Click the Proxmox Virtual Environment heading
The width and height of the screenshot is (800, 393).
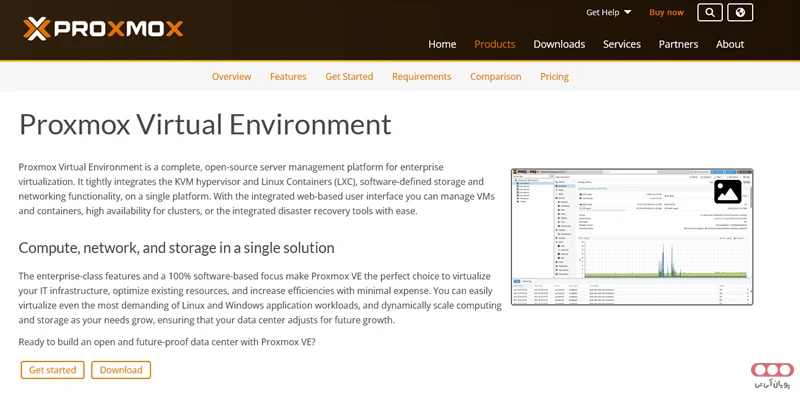click(205, 125)
